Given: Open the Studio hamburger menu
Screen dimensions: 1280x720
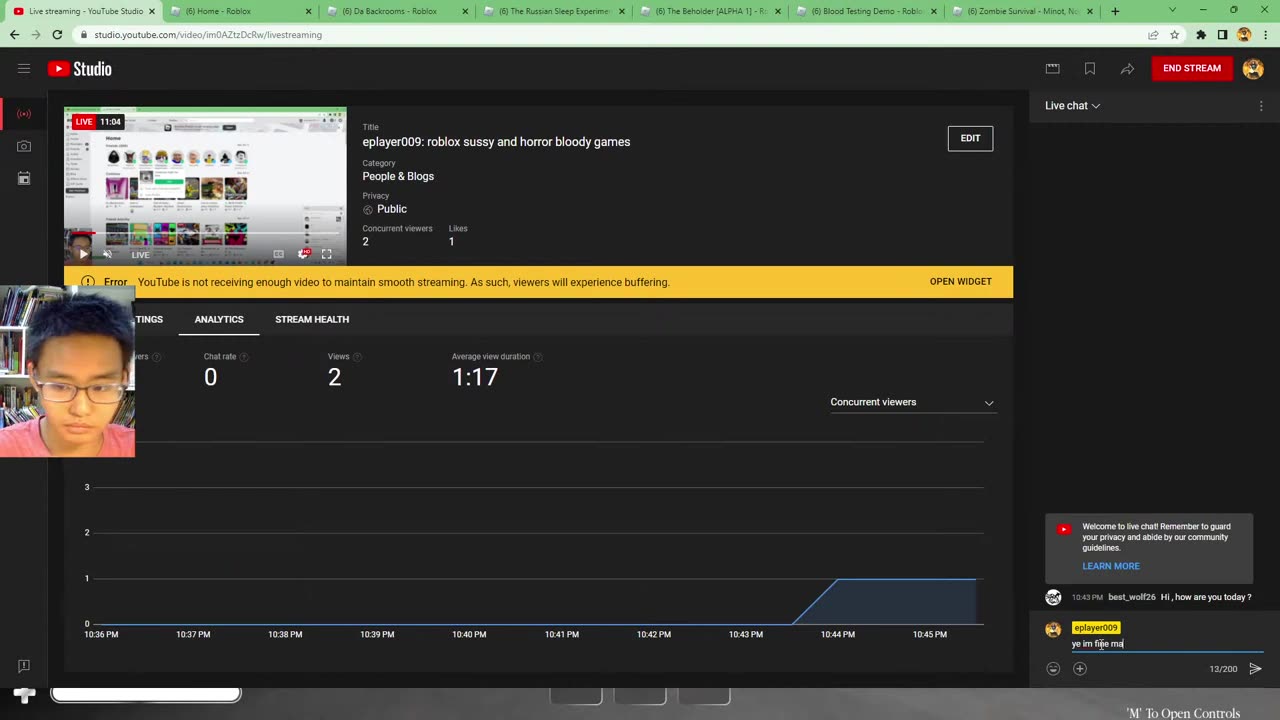Looking at the screenshot, I should [x=23, y=68].
